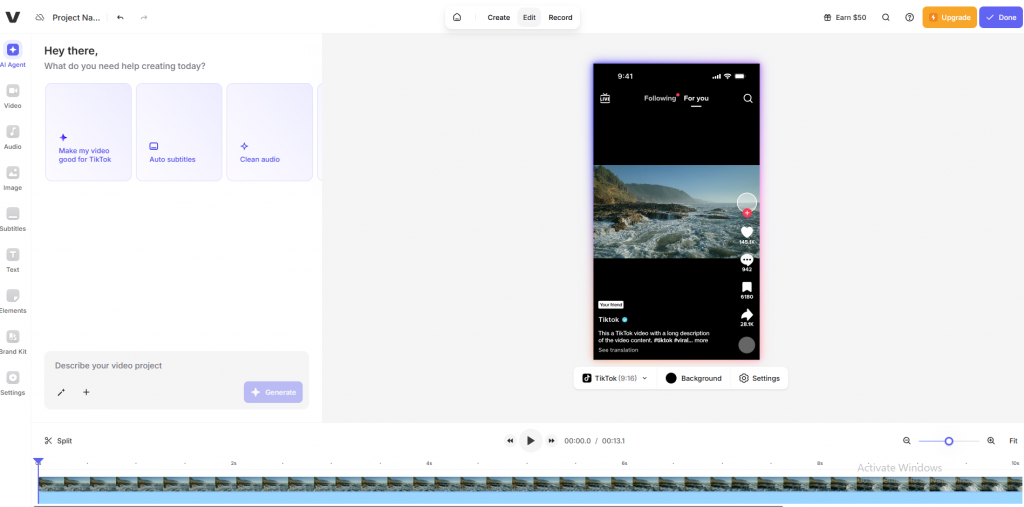The height and width of the screenshot is (507, 1024).
Task: Select the Auto subtitles suggestion card
Action: (x=179, y=132)
